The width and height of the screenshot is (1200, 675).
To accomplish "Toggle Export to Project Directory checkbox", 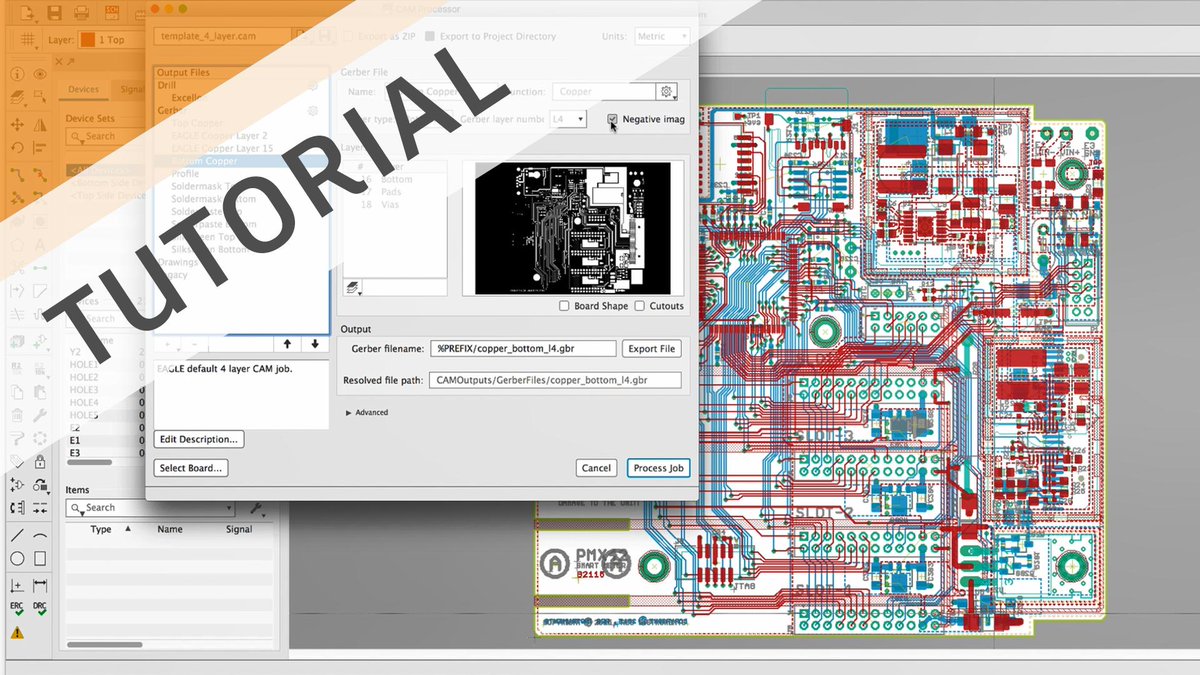I will tap(430, 36).
